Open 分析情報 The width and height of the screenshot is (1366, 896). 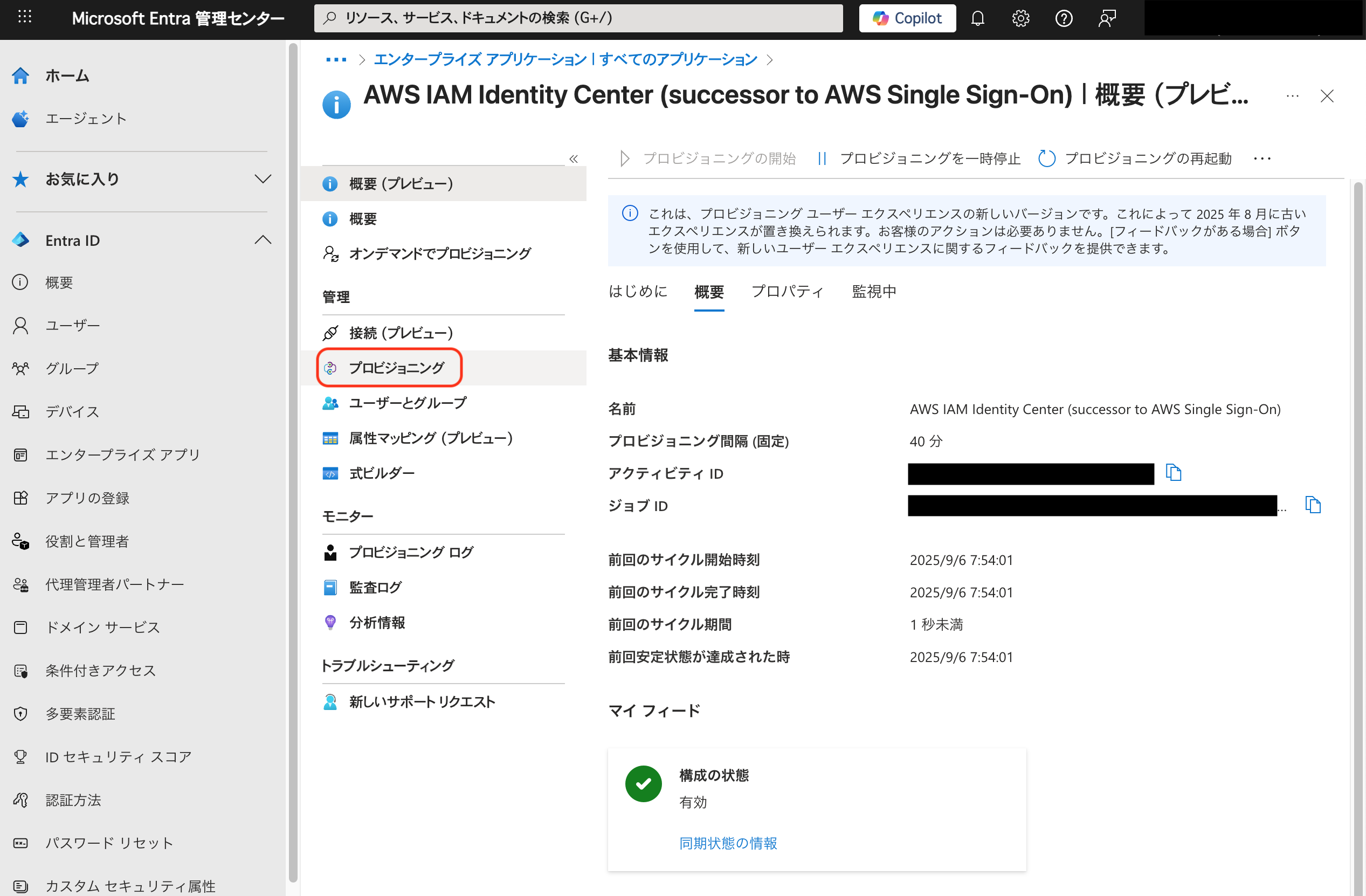[377, 622]
